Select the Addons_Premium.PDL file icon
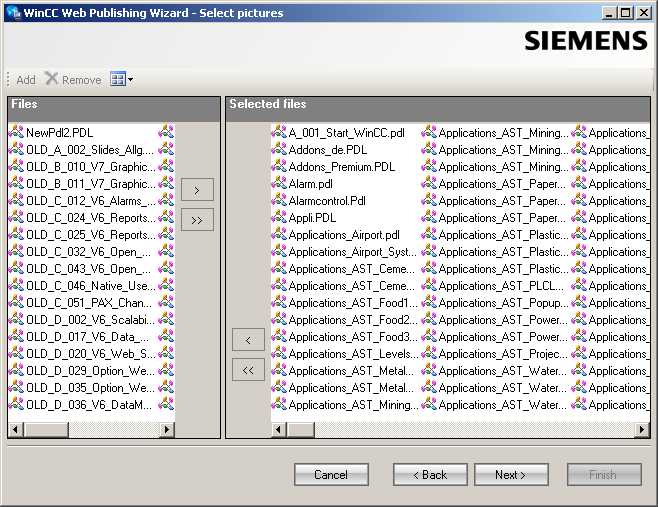658x507 pixels. pos(279,166)
